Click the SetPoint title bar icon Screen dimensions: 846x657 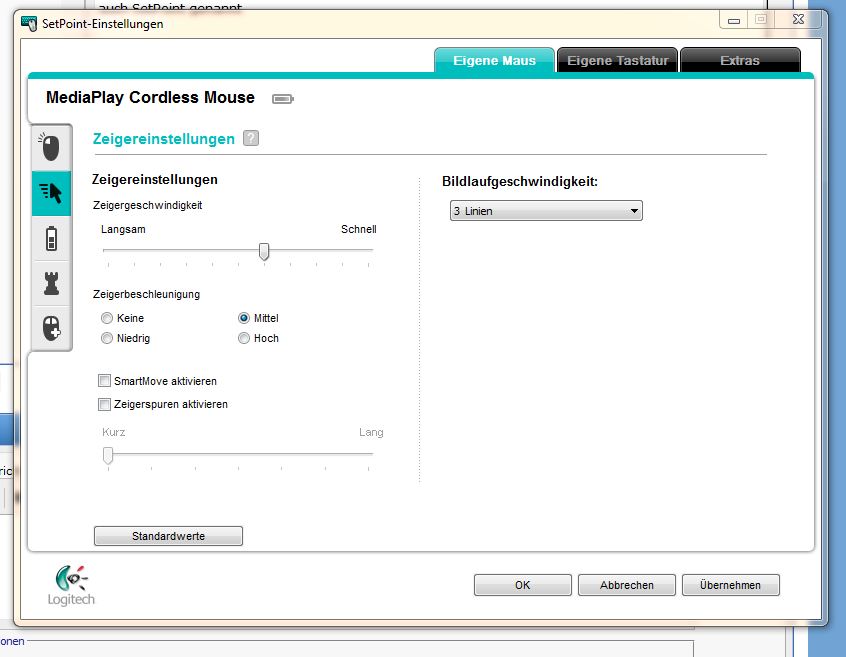pyautogui.click(x=29, y=24)
